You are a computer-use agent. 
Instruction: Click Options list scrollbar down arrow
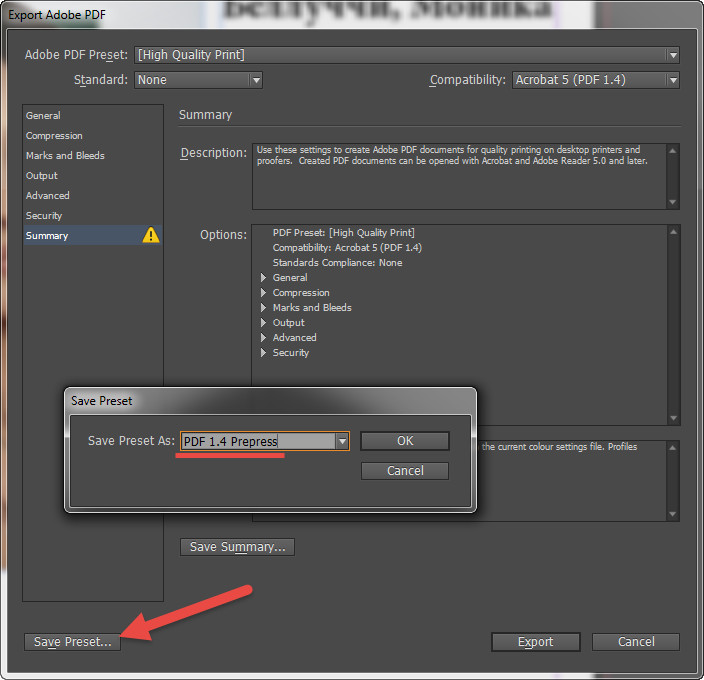pyautogui.click(x=673, y=418)
